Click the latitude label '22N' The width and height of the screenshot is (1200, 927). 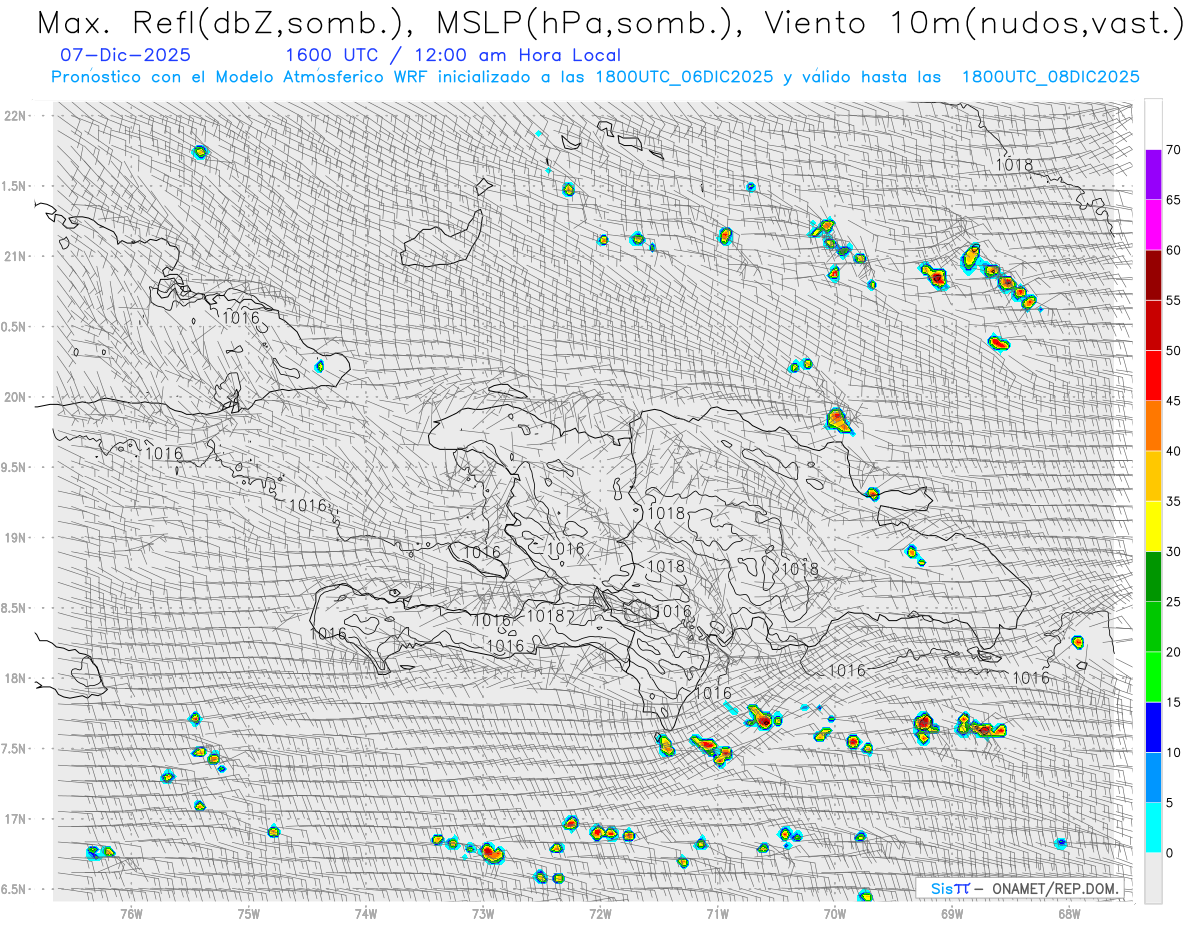click(16, 116)
